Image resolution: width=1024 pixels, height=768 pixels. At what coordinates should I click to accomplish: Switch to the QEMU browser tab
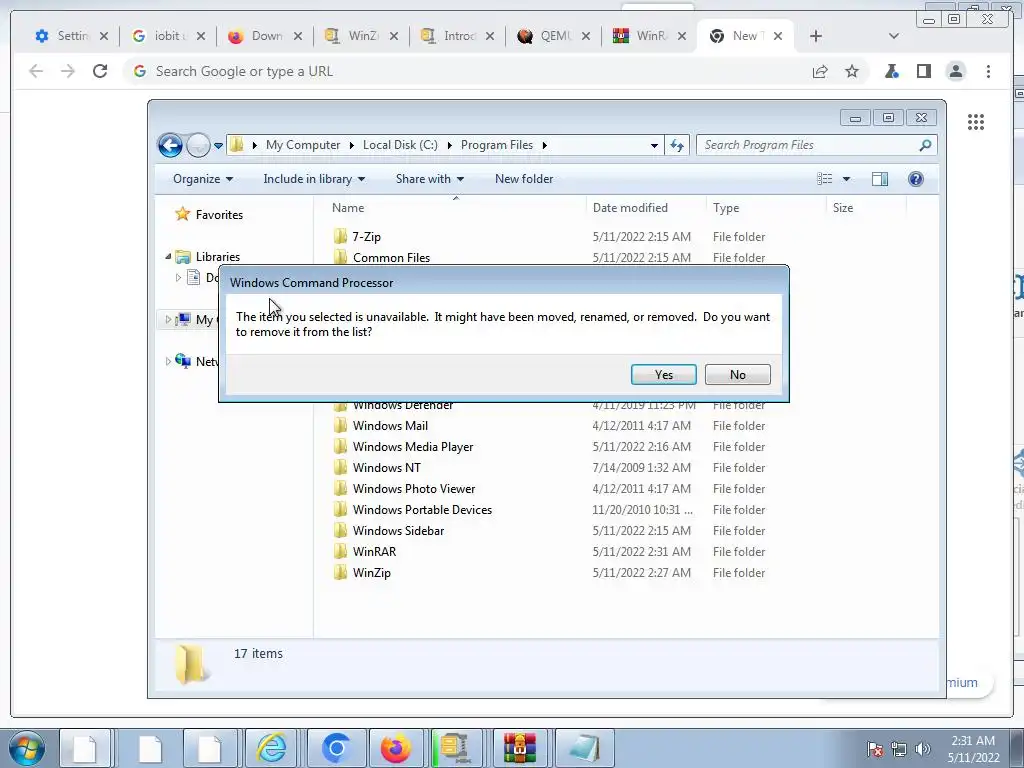545,36
